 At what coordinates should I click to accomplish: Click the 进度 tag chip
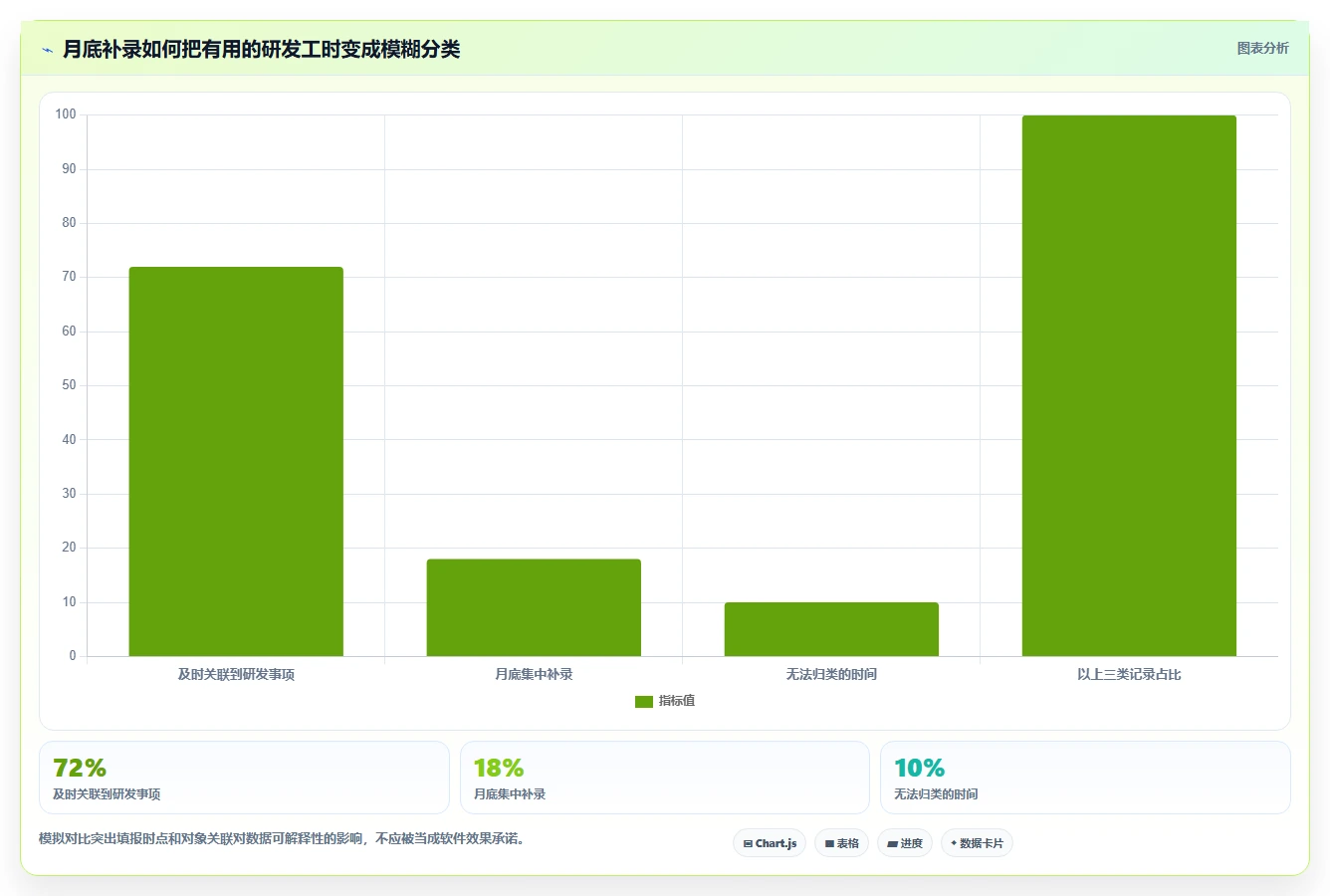(904, 843)
